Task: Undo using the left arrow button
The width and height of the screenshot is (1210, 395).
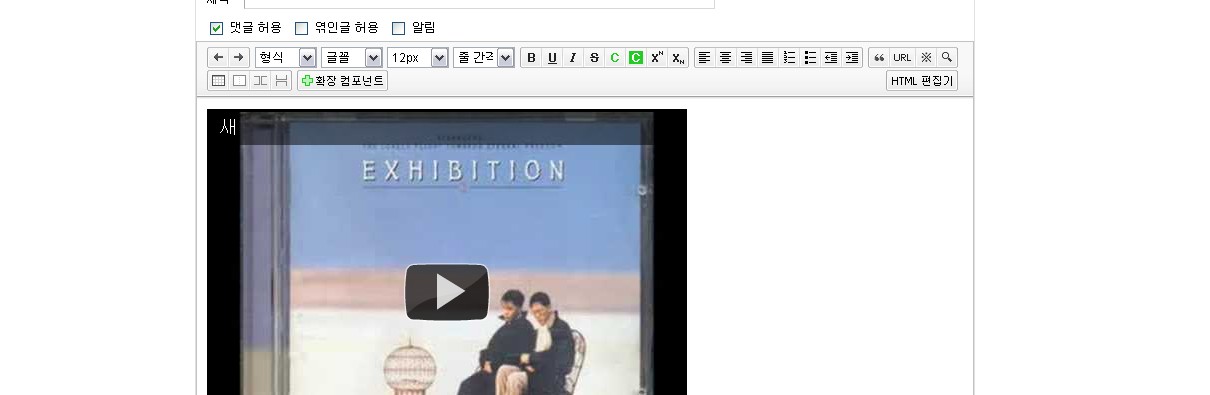Action: 218,57
